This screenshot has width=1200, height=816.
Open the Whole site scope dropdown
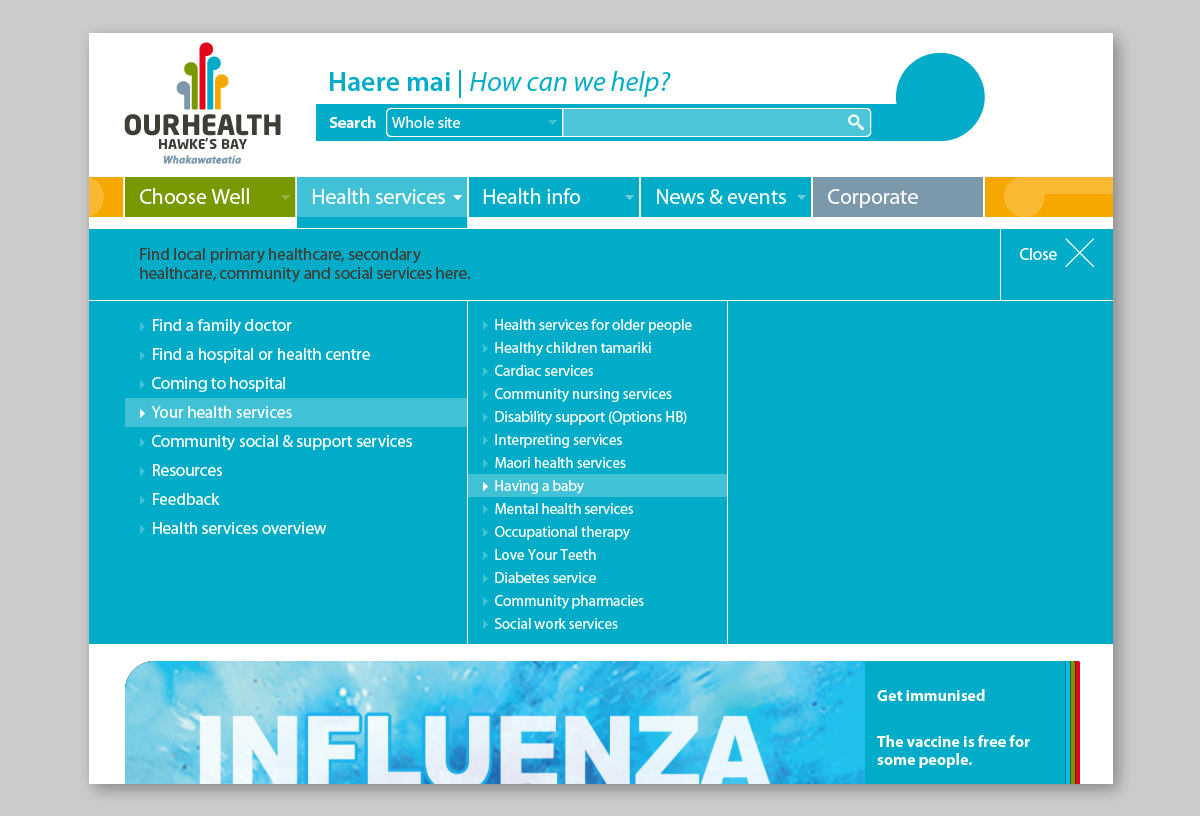point(474,123)
